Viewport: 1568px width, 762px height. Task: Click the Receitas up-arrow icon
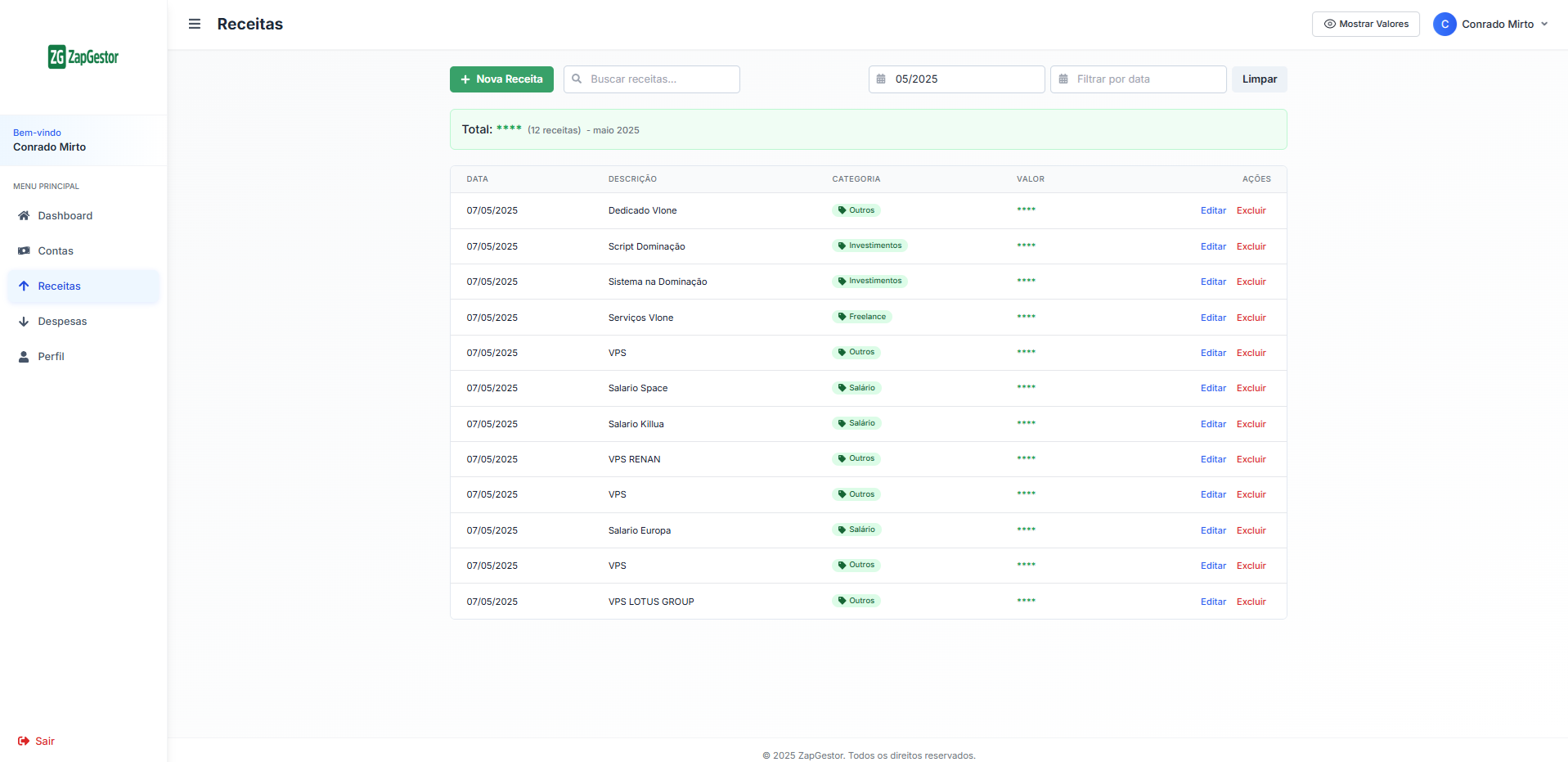[24, 286]
